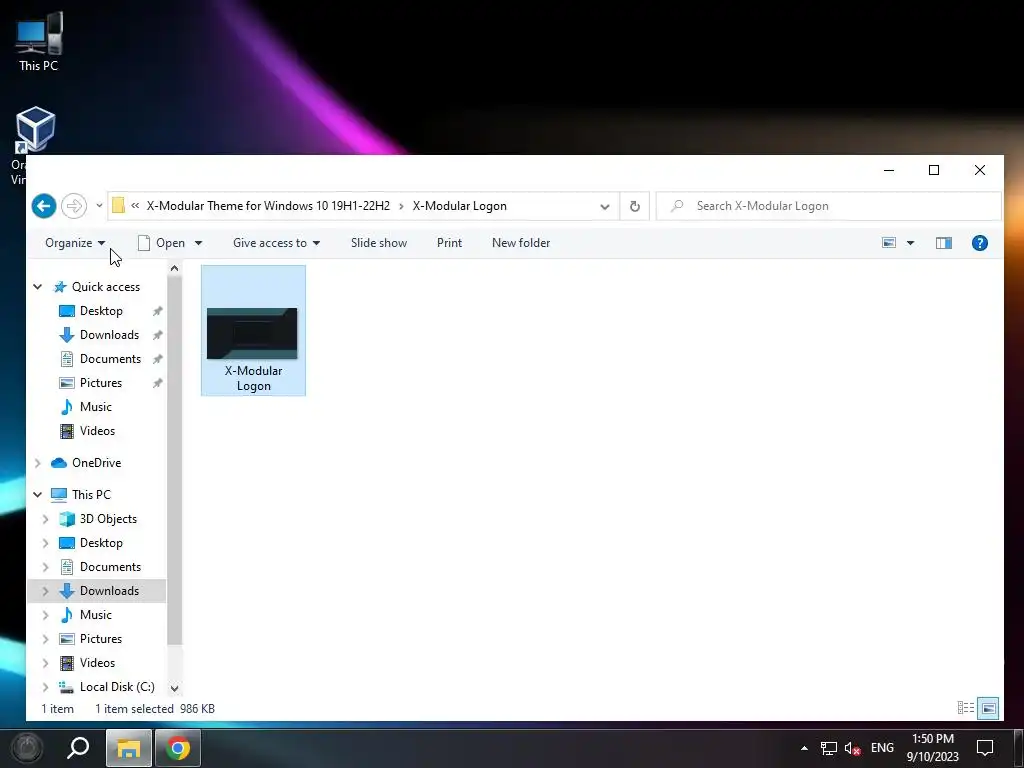Screen dimensions: 1024x768
Task: Click navigation pane scrollbar down arrow
Action: click(x=174, y=688)
